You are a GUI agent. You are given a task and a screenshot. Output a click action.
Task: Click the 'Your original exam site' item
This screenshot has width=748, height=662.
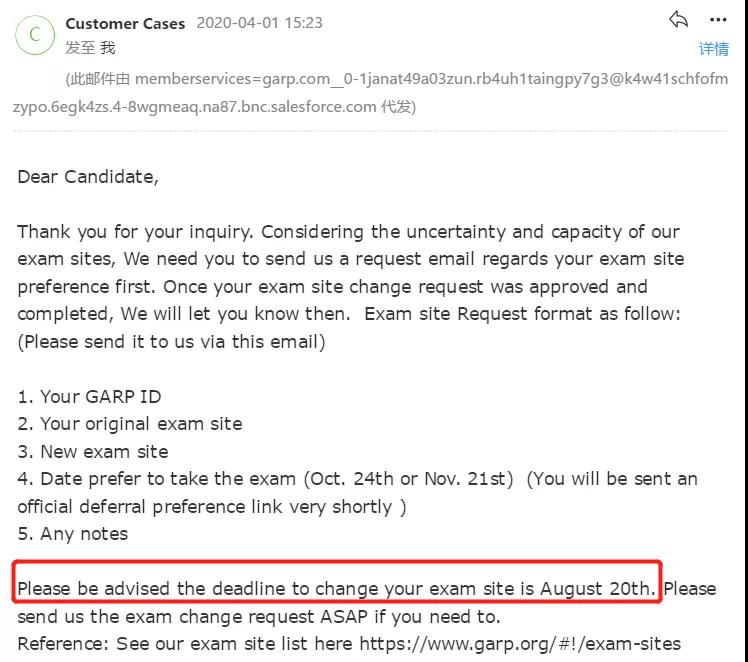click(x=130, y=424)
